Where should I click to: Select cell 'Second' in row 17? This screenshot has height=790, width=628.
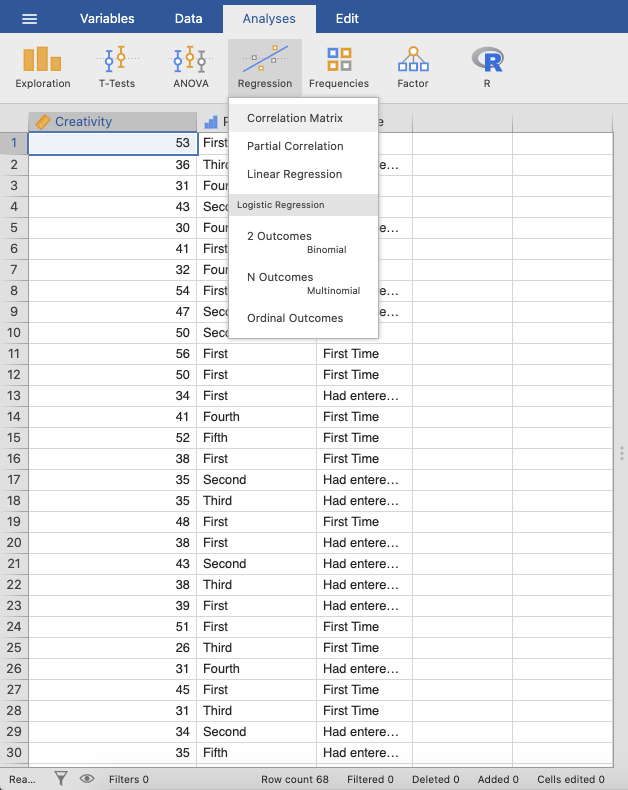coord(257,480)
